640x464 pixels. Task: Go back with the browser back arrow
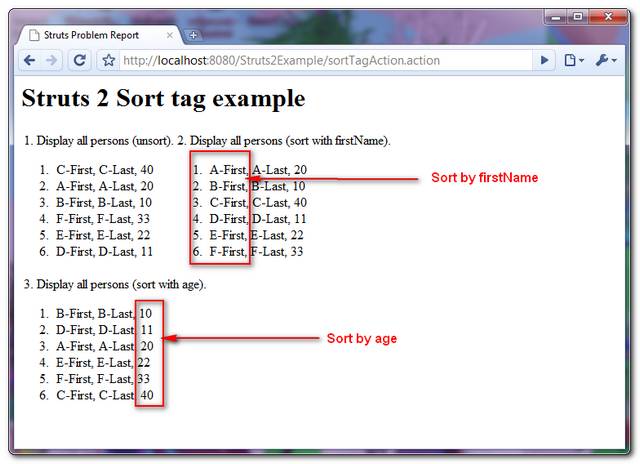pyautogui.click(x=29, y=60)
